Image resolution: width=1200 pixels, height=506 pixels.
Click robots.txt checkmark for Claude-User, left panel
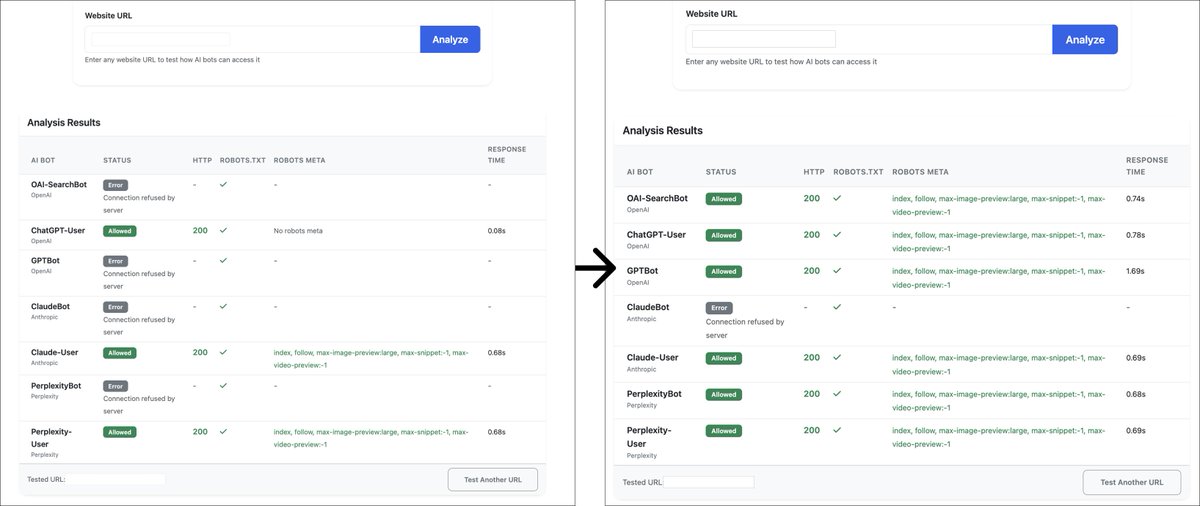click(224, 352)
